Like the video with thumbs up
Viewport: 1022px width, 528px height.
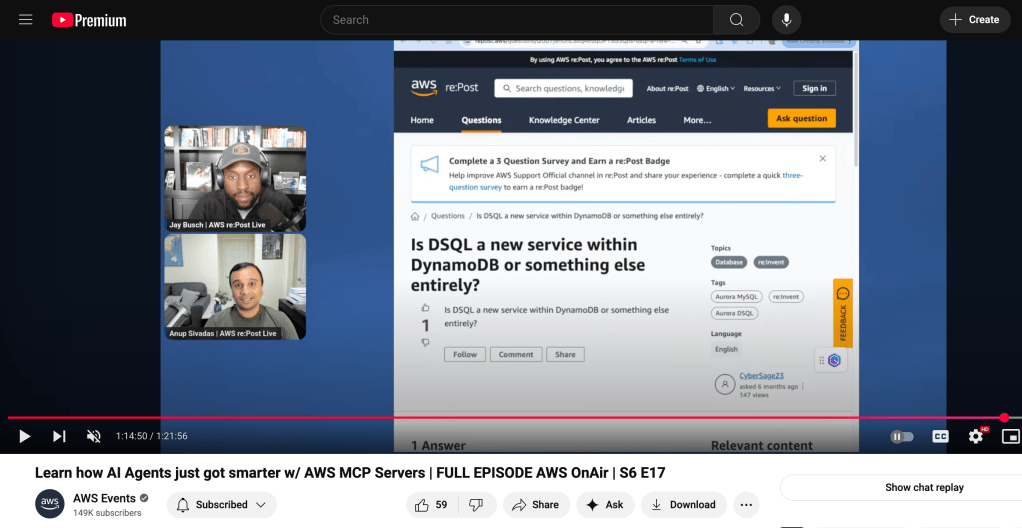pyautogui.click(x=432, y=505)
